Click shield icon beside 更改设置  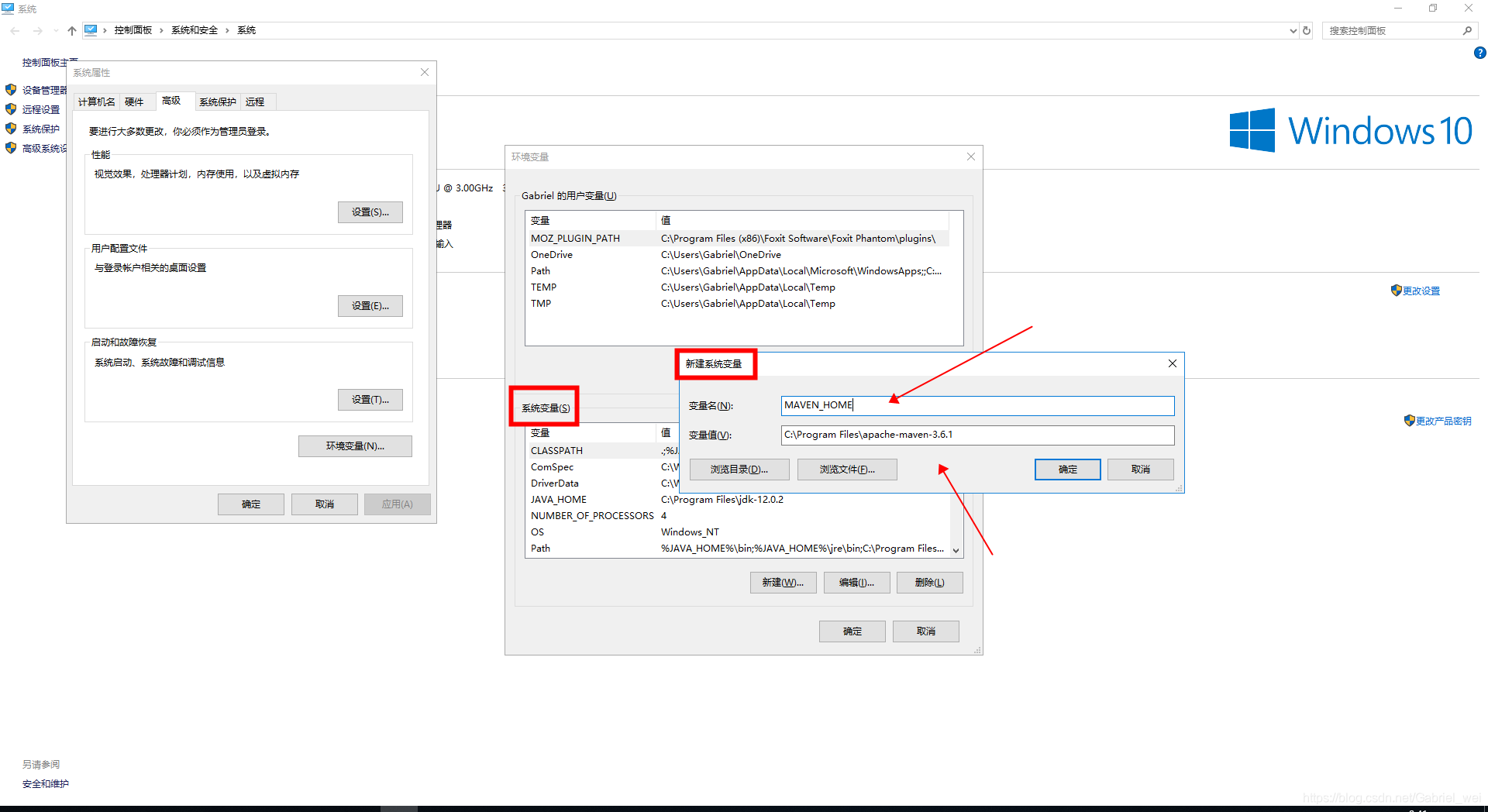click(x=1397, y=291)
